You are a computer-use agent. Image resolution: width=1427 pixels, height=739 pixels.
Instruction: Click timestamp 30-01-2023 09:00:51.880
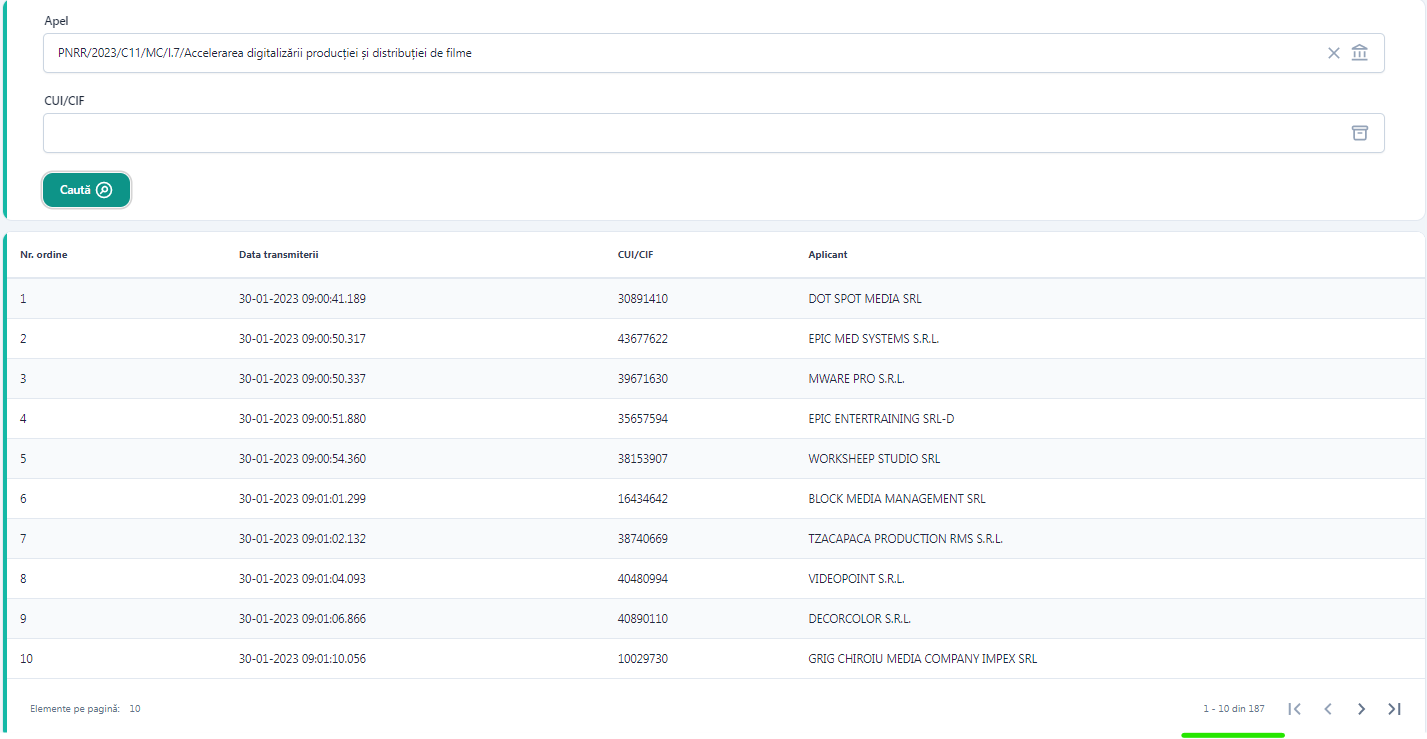point(302,419)
